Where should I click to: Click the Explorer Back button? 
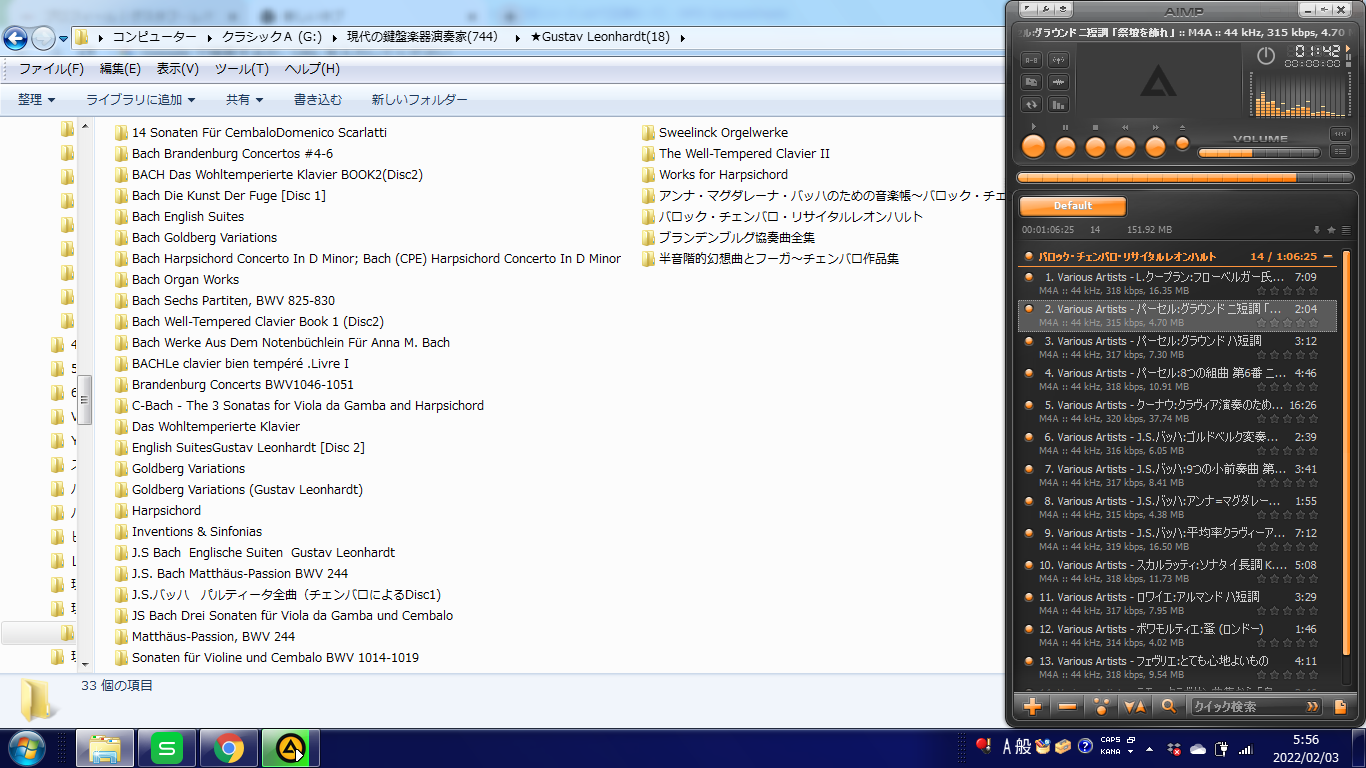pos(16,38)
